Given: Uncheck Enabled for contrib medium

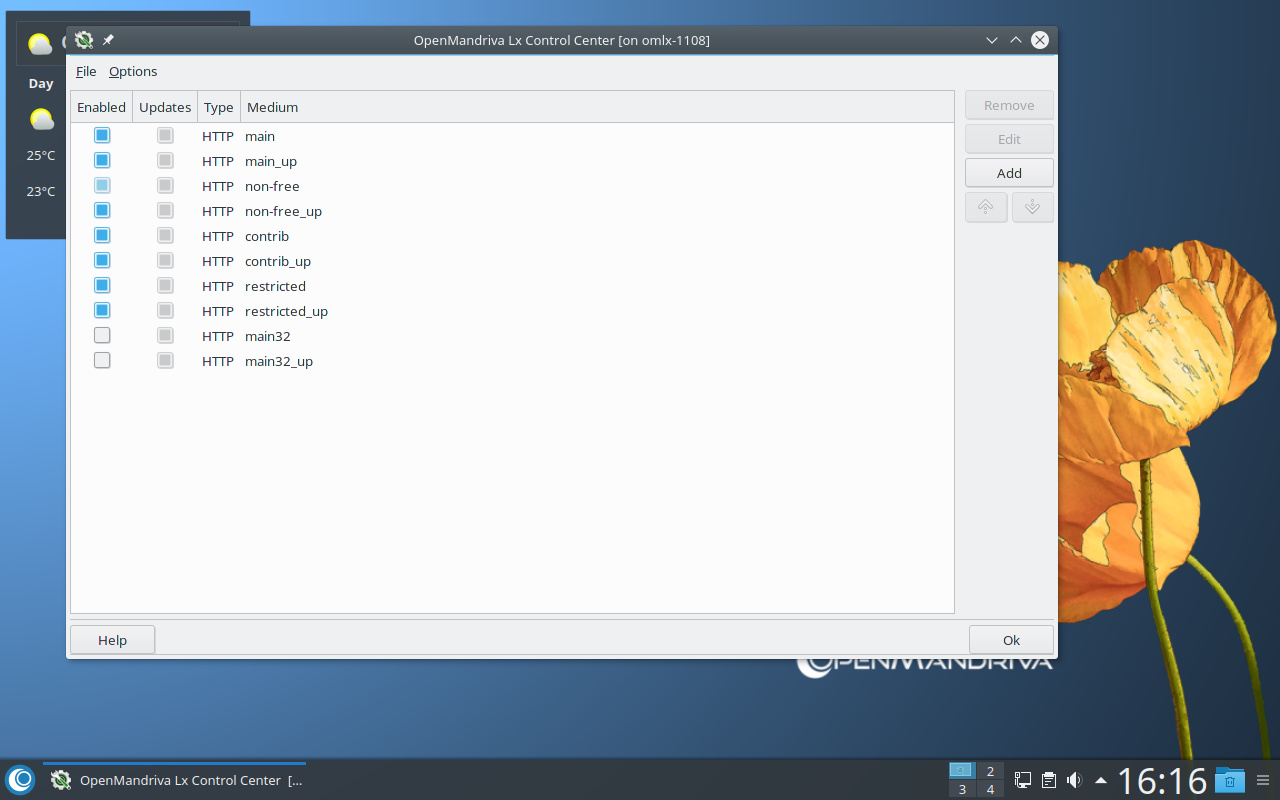Looking at the screenshot, I should point(102,235).
